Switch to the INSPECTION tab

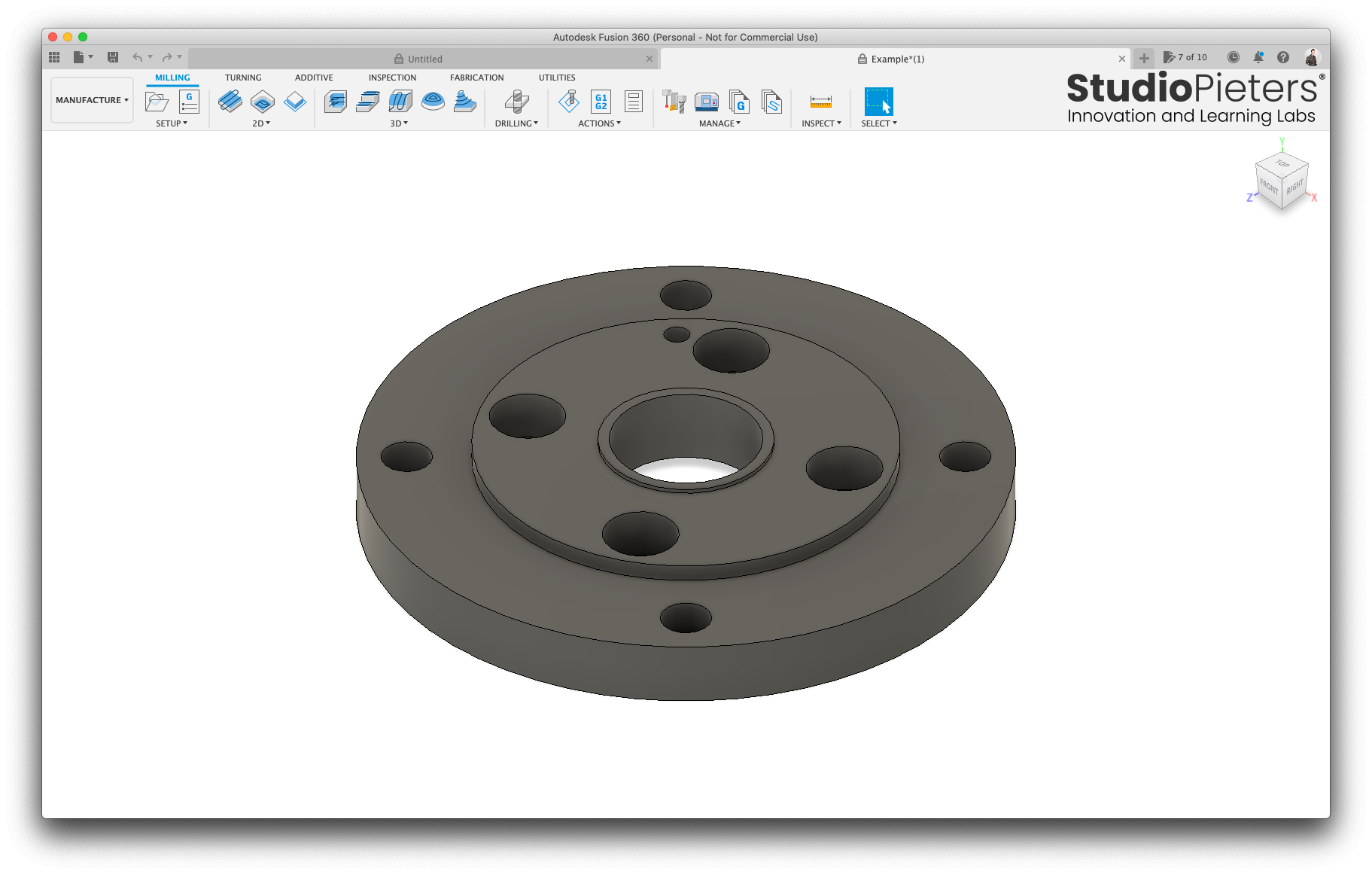[x=392, y=78]
